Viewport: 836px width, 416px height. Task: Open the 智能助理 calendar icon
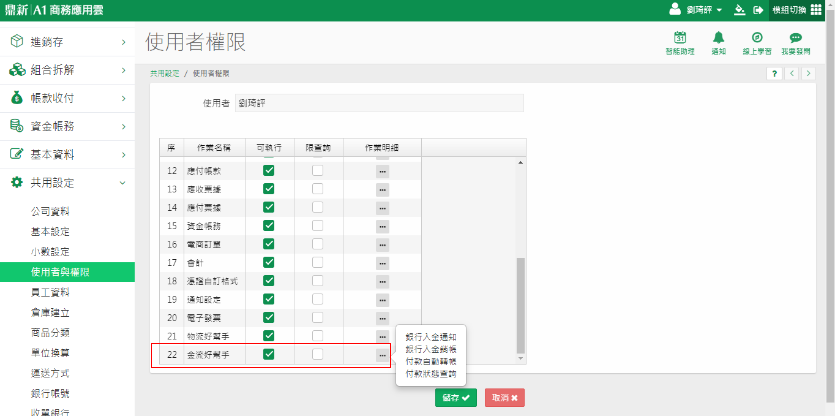(680, 37)
